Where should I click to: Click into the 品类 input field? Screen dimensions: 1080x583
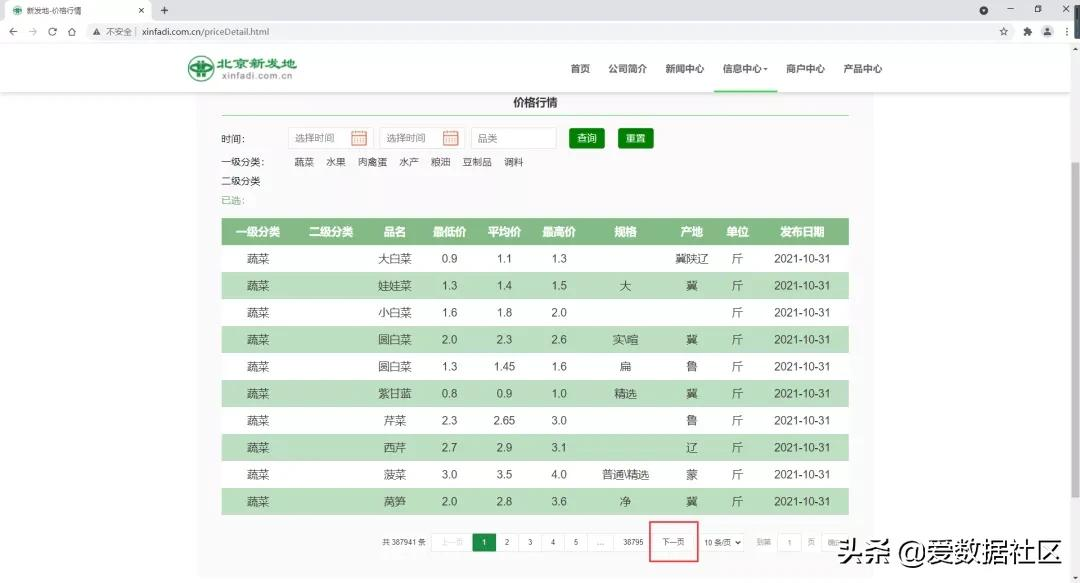pyautogui.click(x=513, y=138)
